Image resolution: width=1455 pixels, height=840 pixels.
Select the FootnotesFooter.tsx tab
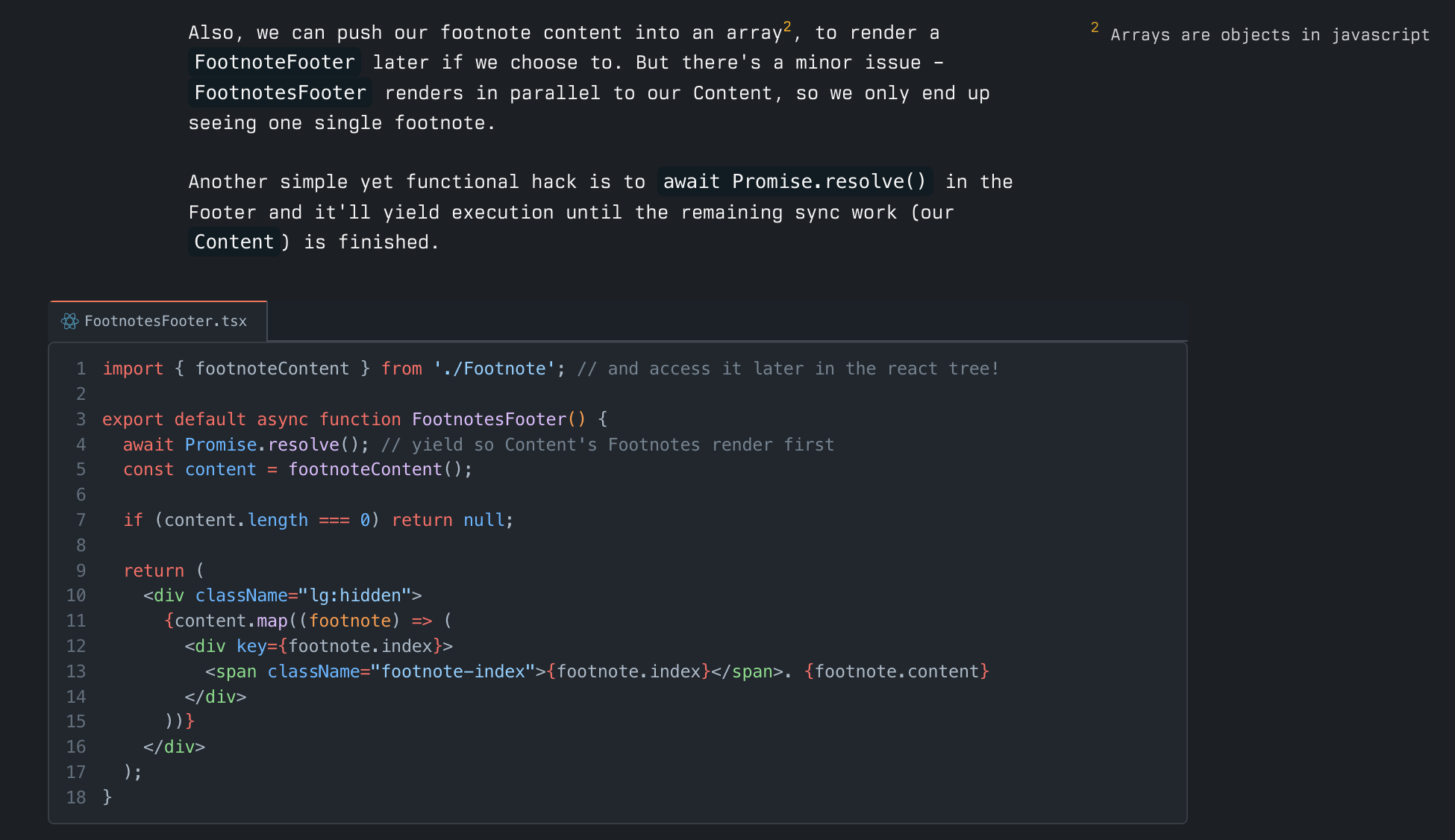pyautogui.click(x=165, y=322)
